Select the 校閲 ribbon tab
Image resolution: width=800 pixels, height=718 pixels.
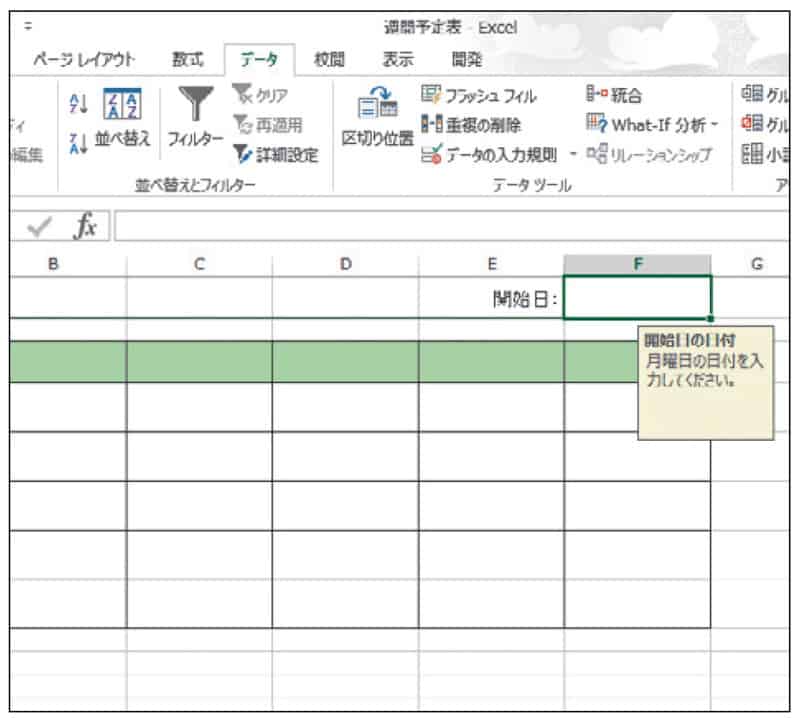point(329,59)
